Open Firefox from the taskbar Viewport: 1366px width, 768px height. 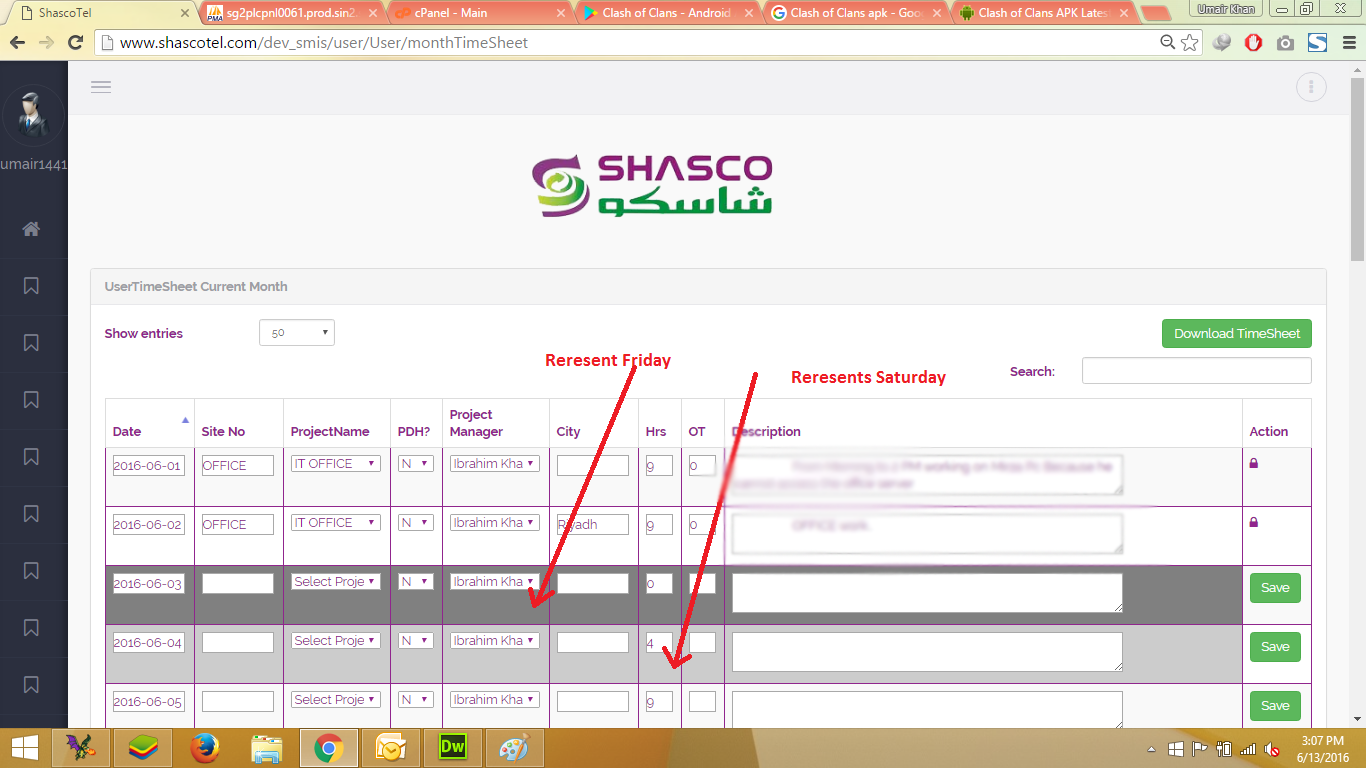[206, 747]
